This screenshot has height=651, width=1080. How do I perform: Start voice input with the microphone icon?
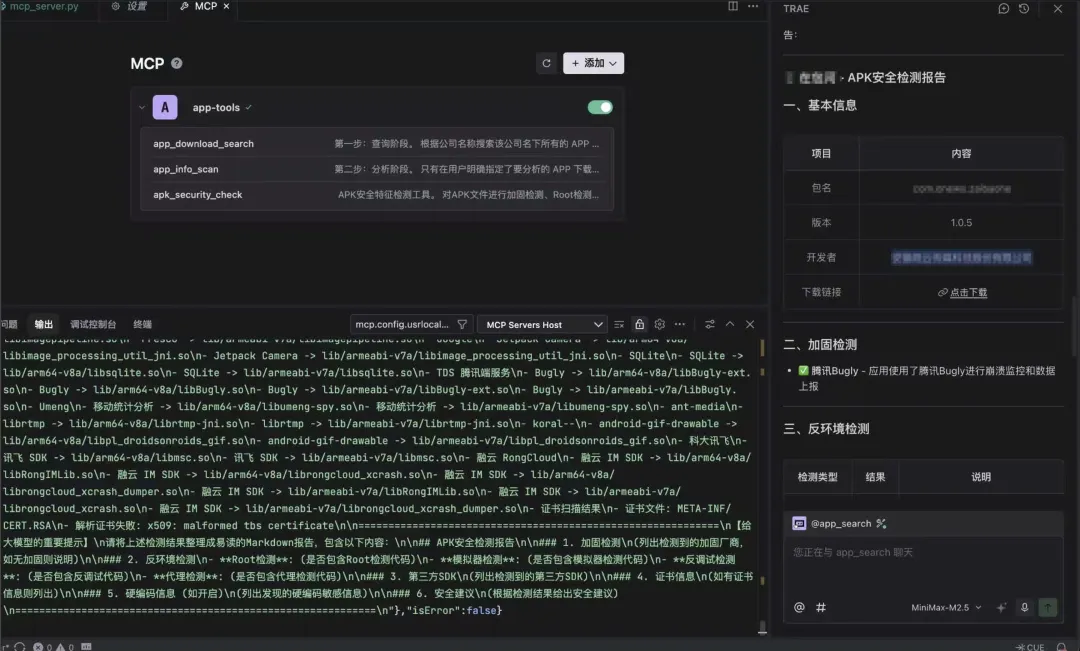(1024, 608)
